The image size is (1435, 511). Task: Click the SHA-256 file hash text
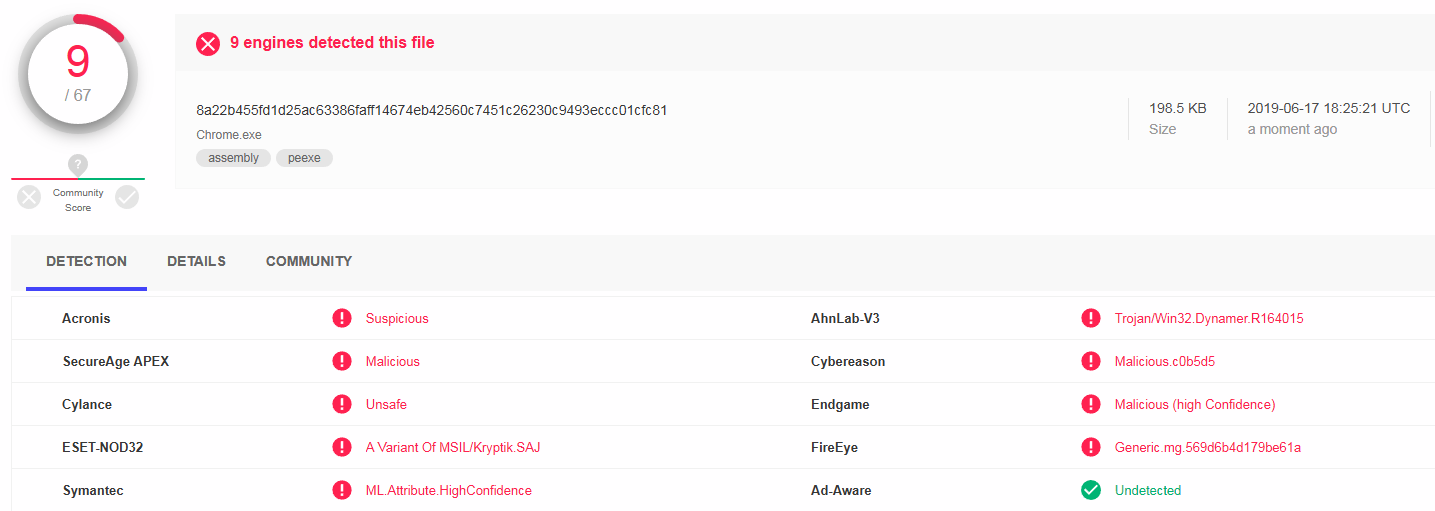431,110
